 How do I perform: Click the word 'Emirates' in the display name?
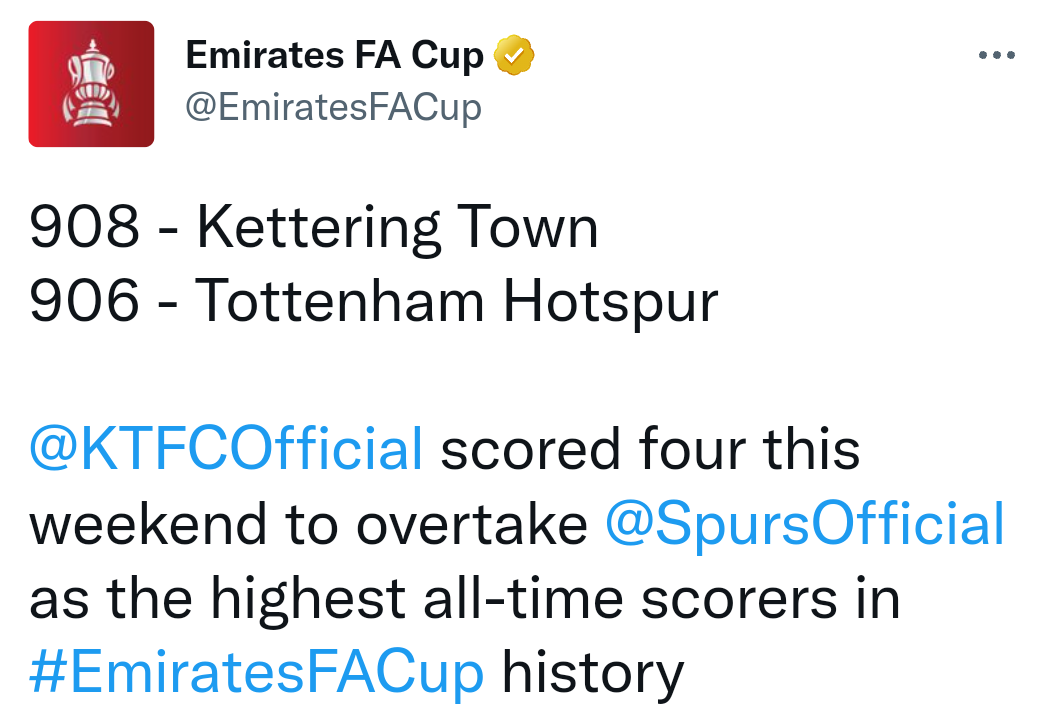[x=264, y=55]
